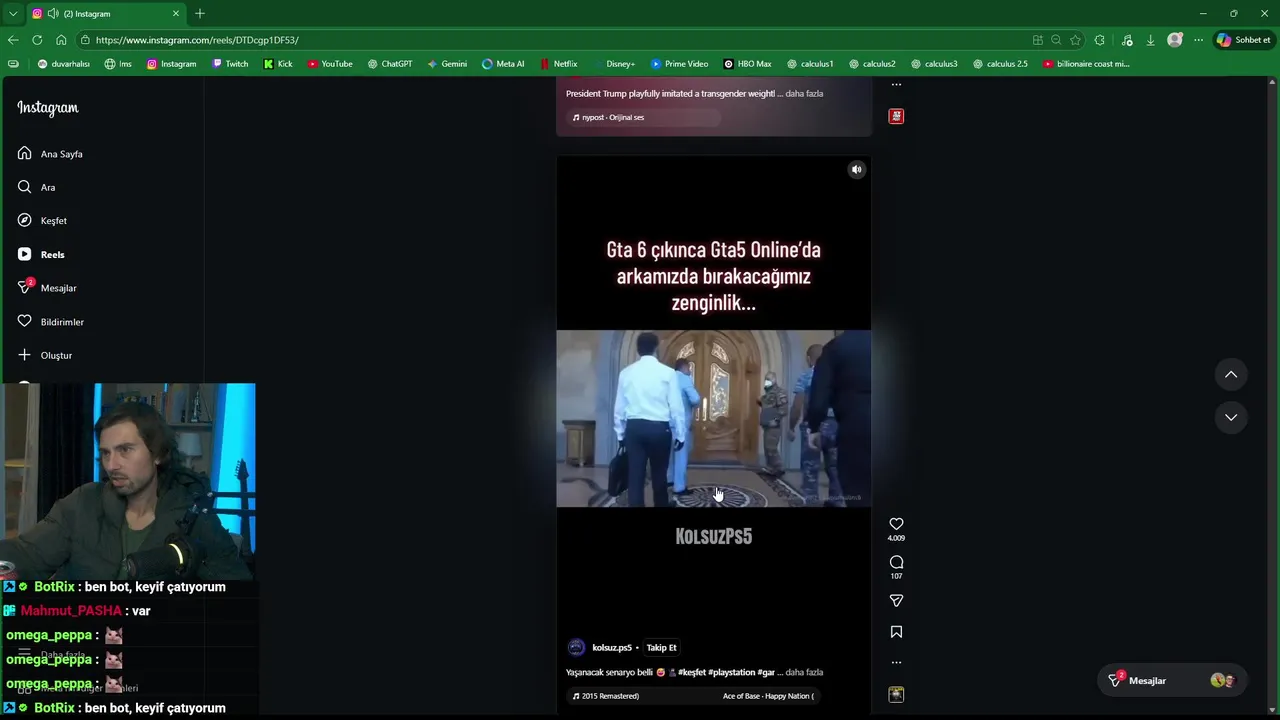Open browser downloads
The width and height of the screenshot is (1280, 720).
pyautogui.click(x=1150, y=40)
